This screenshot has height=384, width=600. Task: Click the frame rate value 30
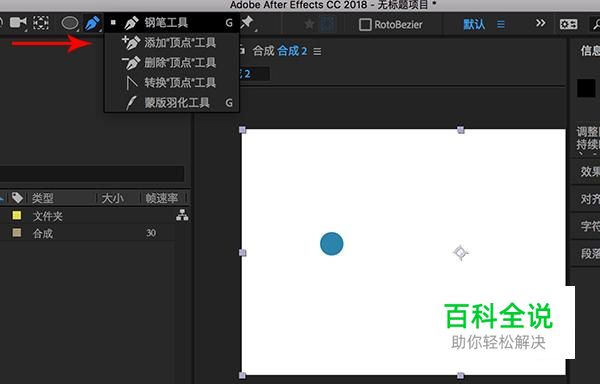point(151,233)
